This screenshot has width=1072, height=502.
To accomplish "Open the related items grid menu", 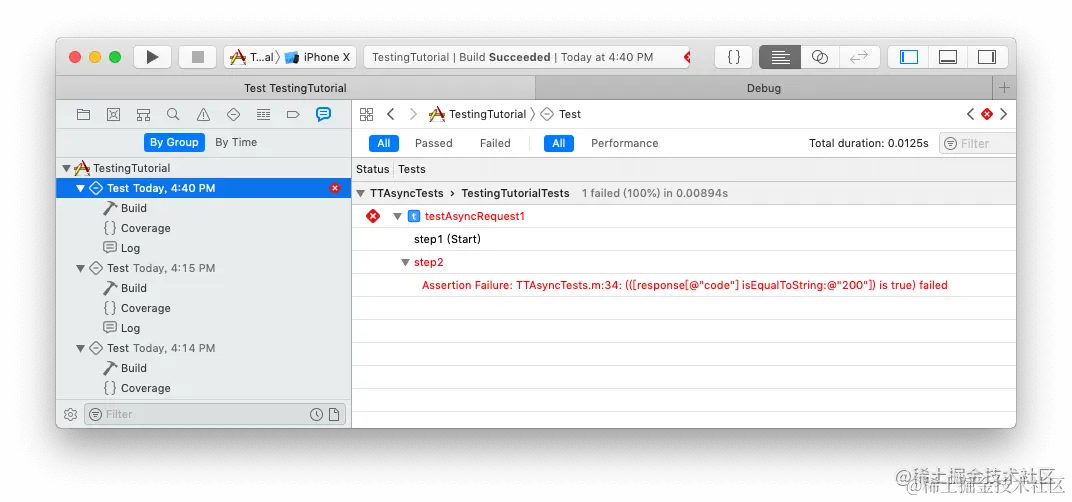I will click(367, 114).
